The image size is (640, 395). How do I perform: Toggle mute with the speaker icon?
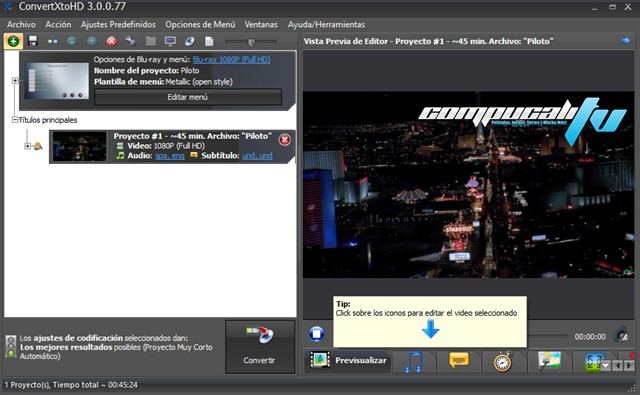pyautogui.click(x=622, y=335)
